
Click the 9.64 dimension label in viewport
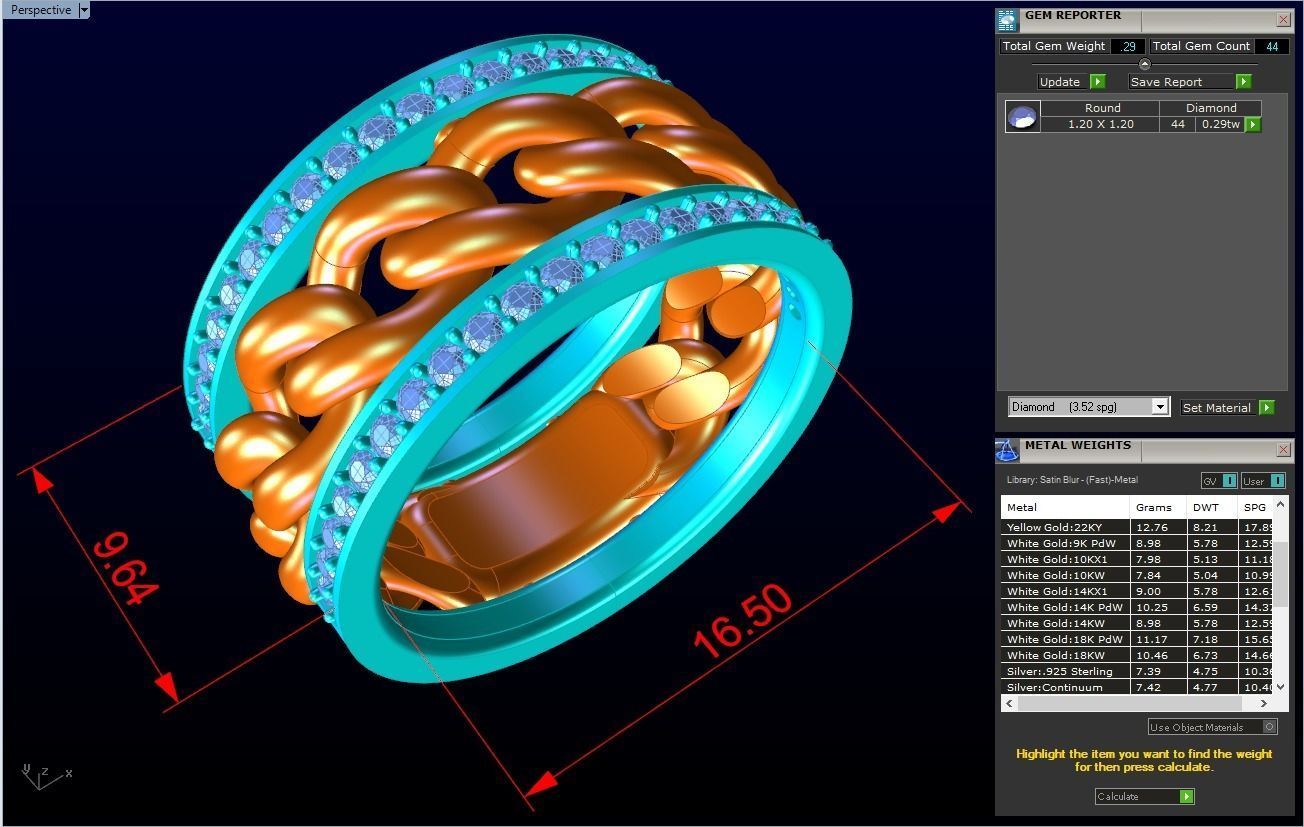coord(126,569)
